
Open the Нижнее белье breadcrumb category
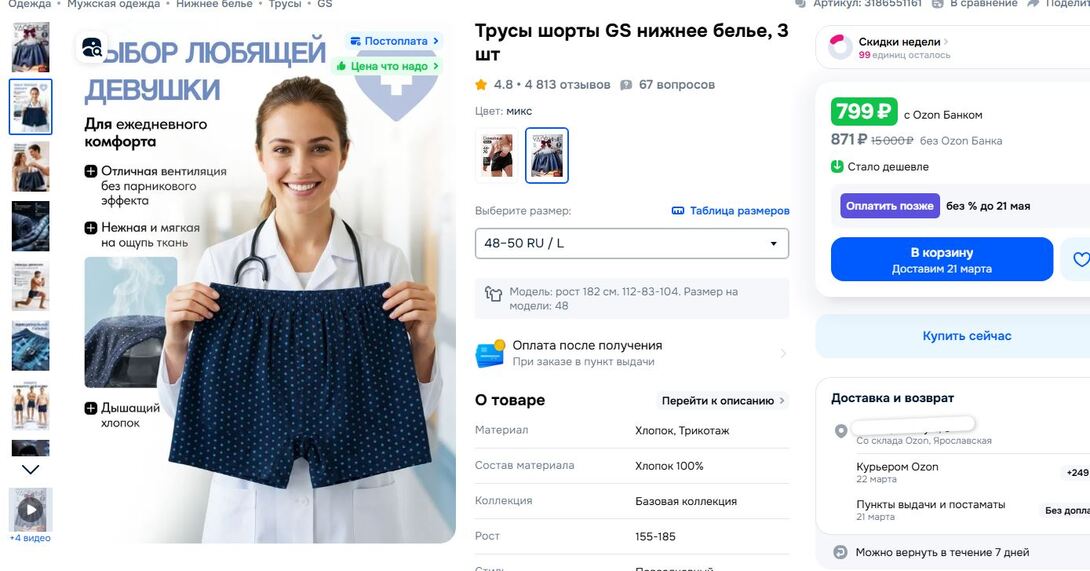214,4
